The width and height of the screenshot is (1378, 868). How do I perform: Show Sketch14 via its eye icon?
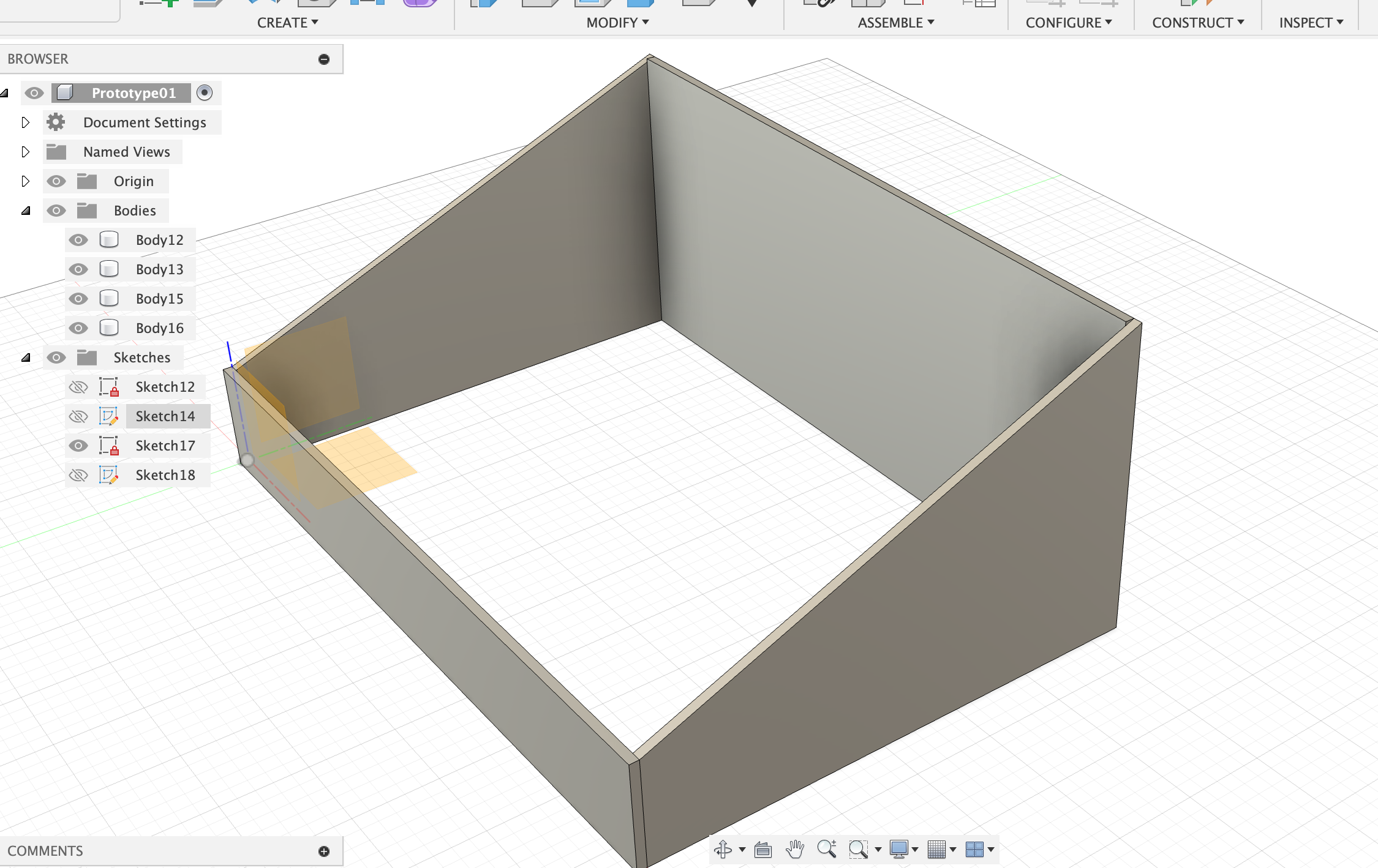coord(78,416)
